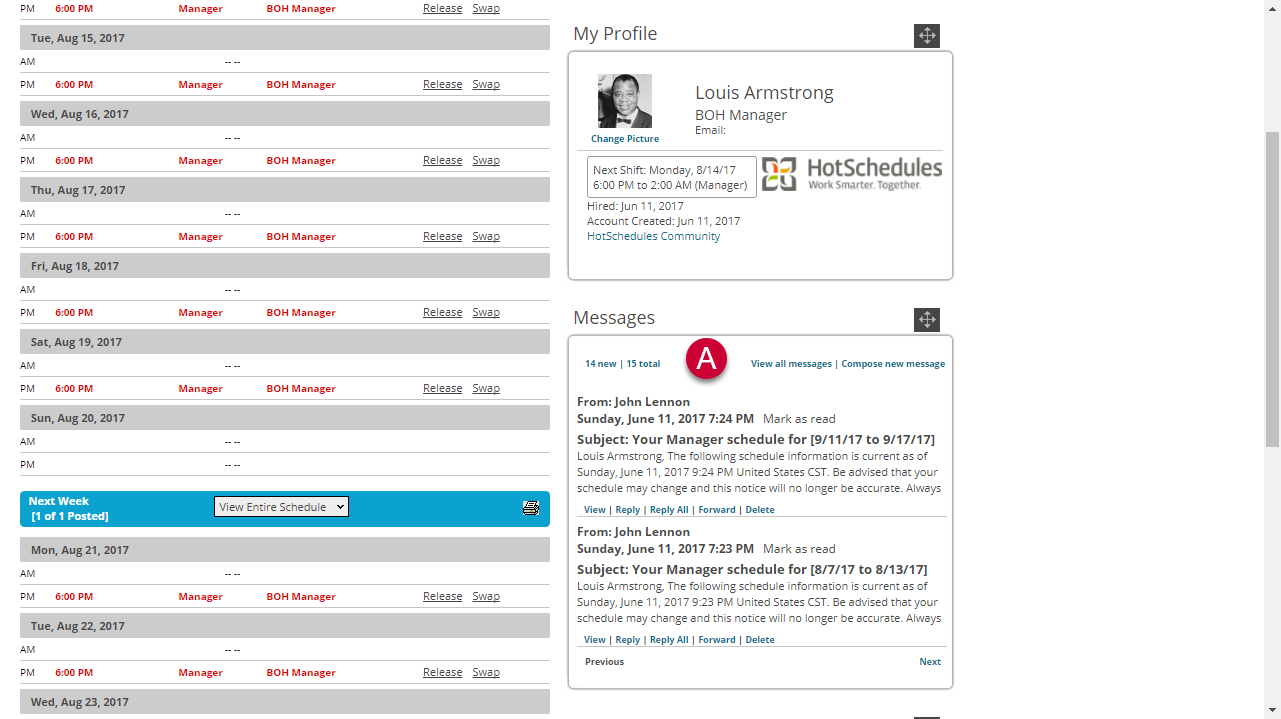Click the Change Picture link

(x=625, y=139)
